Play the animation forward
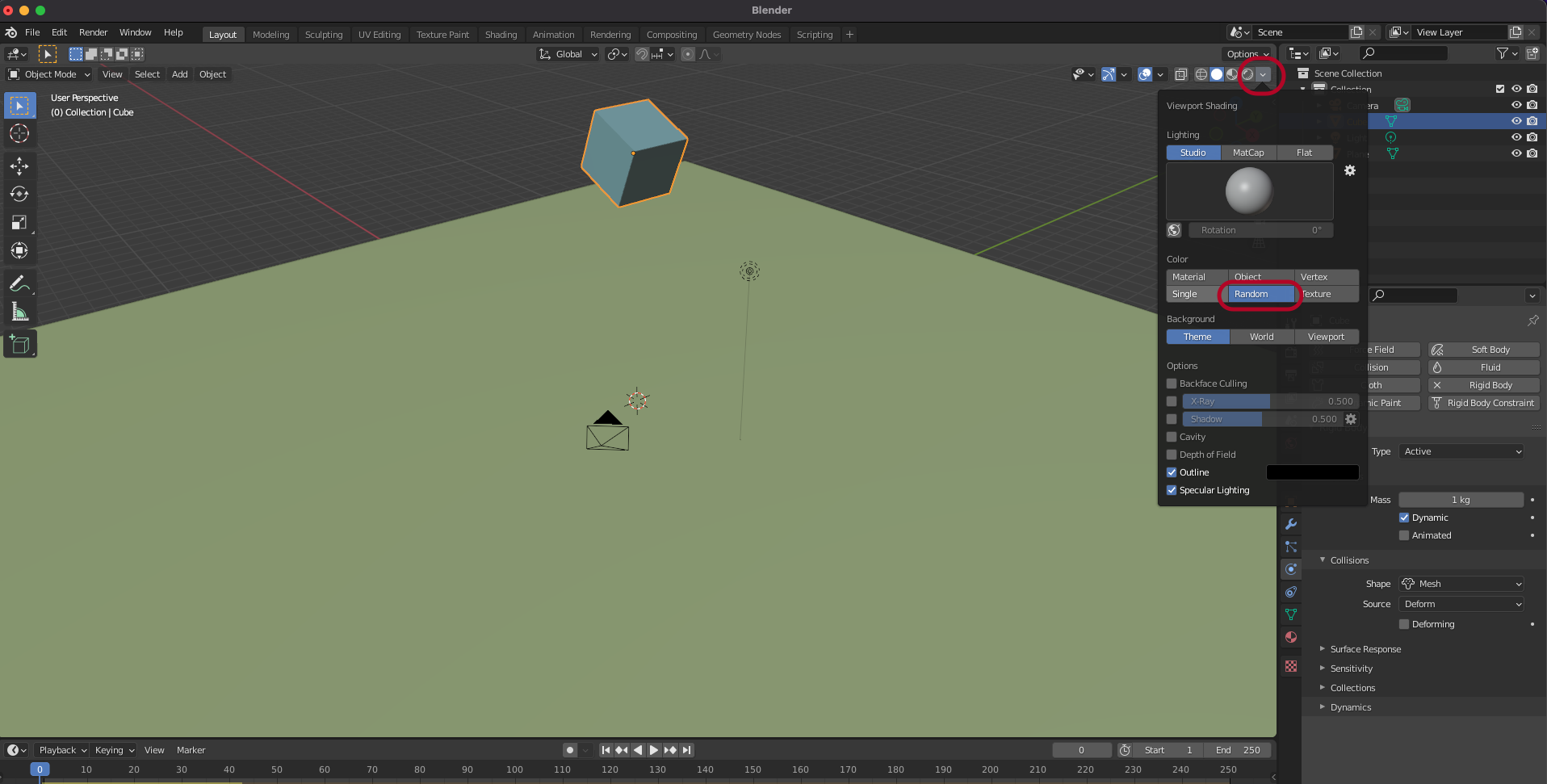Image resolution: width=1547 pixels, height=784 pixels. (654, 750)
